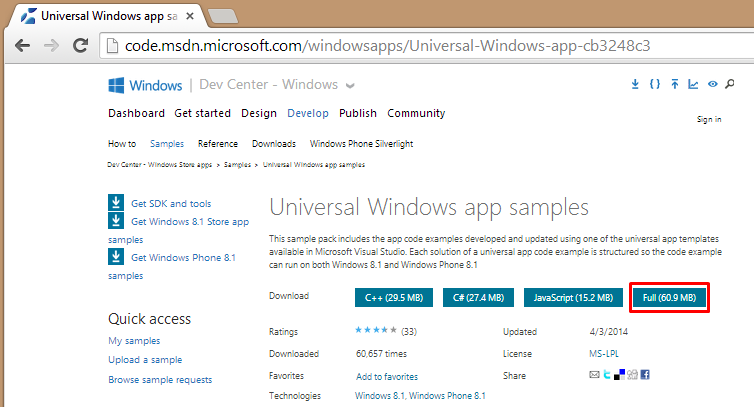Open a new browser tab

(223, 16)
